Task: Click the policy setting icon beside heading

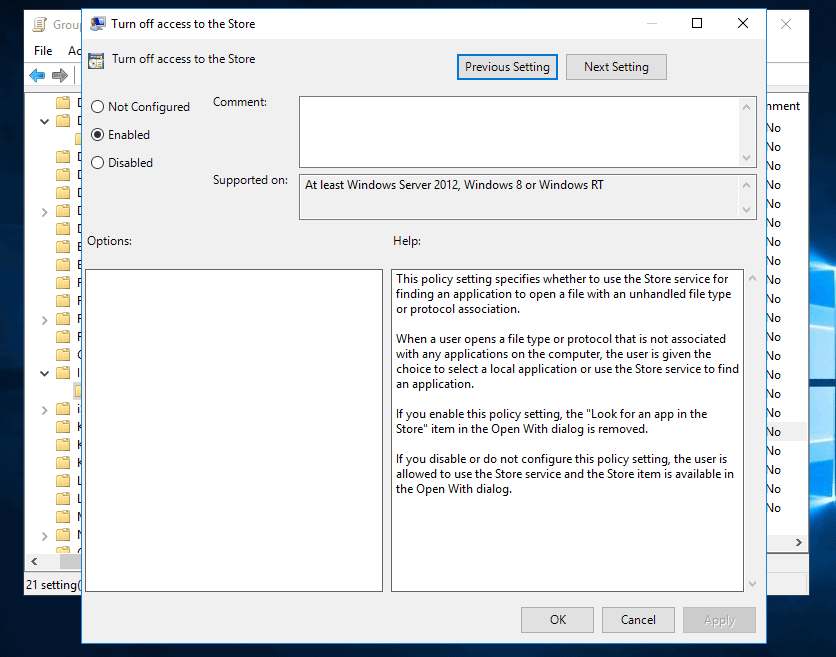Action: pyautogui.click(x=96, y=60)
